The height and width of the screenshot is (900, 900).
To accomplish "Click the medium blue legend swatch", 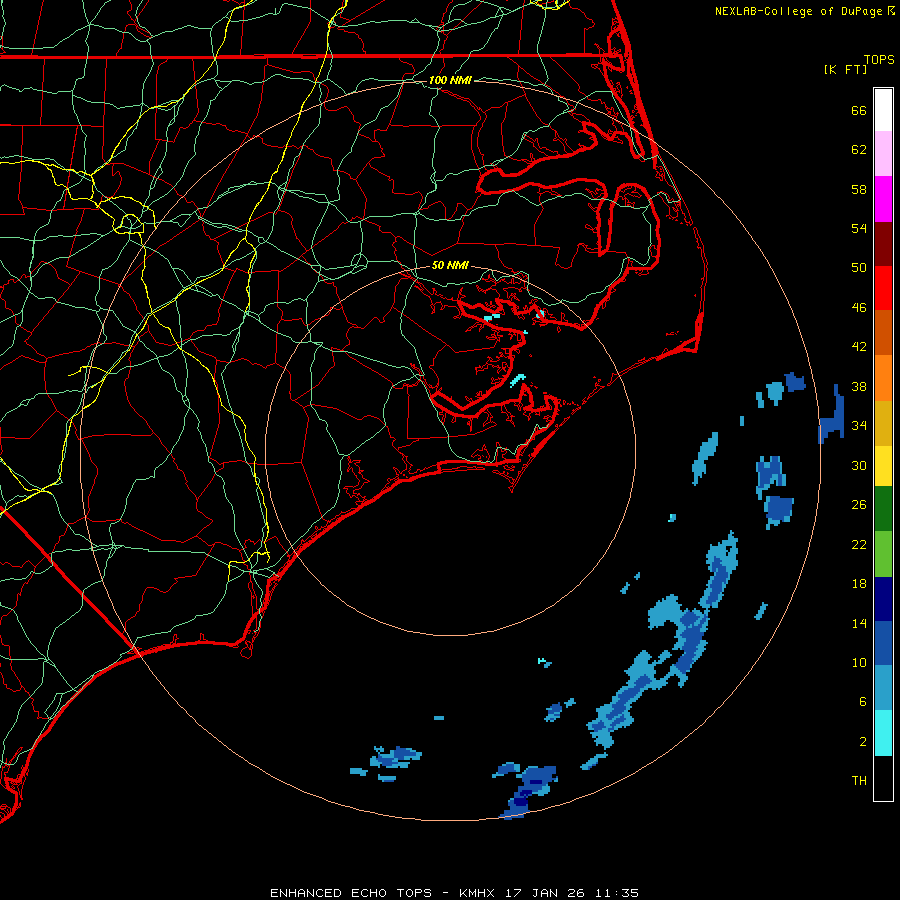I will coord(883,643).
